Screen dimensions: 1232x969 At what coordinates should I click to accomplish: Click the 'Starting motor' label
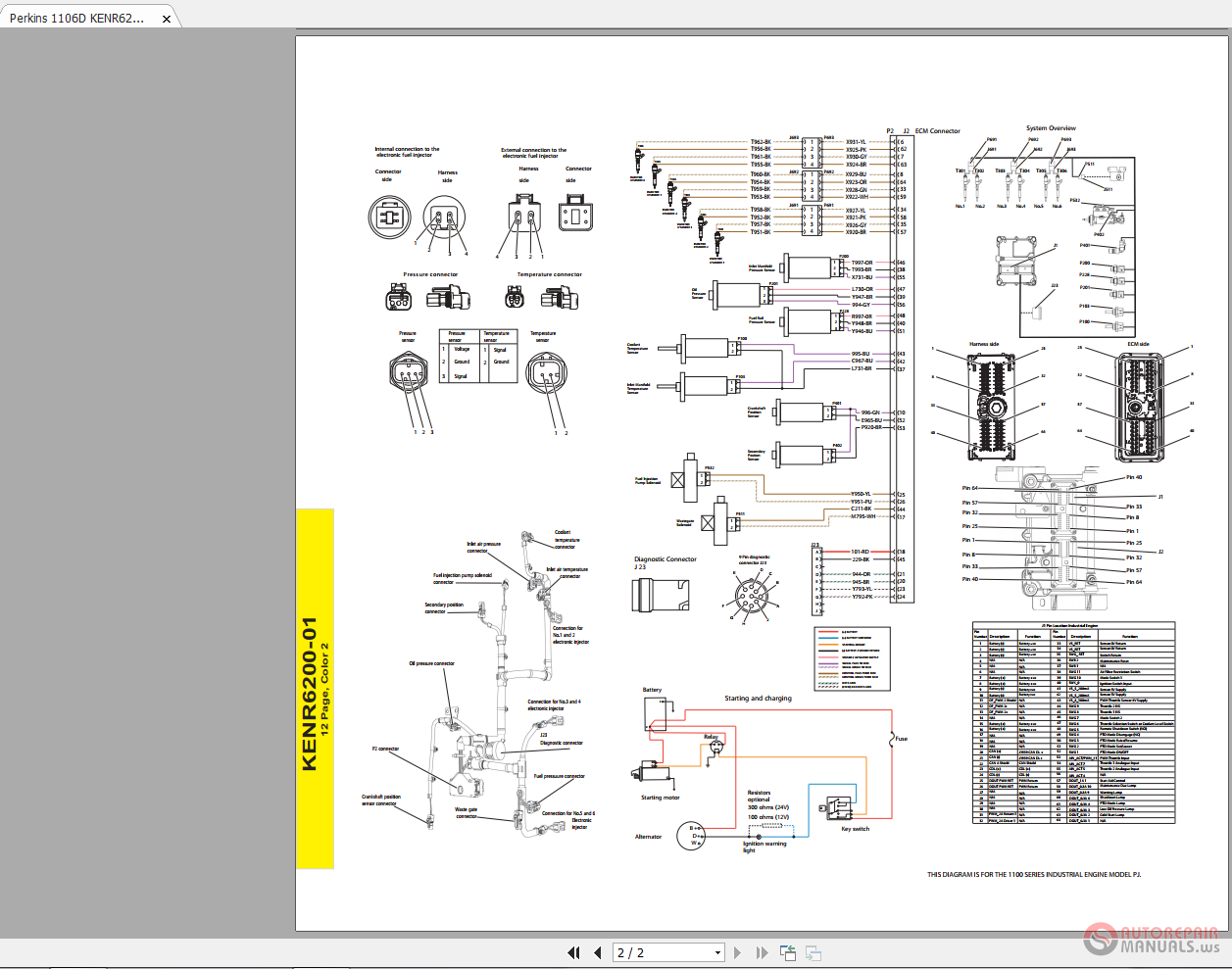(x=660, y=798)
